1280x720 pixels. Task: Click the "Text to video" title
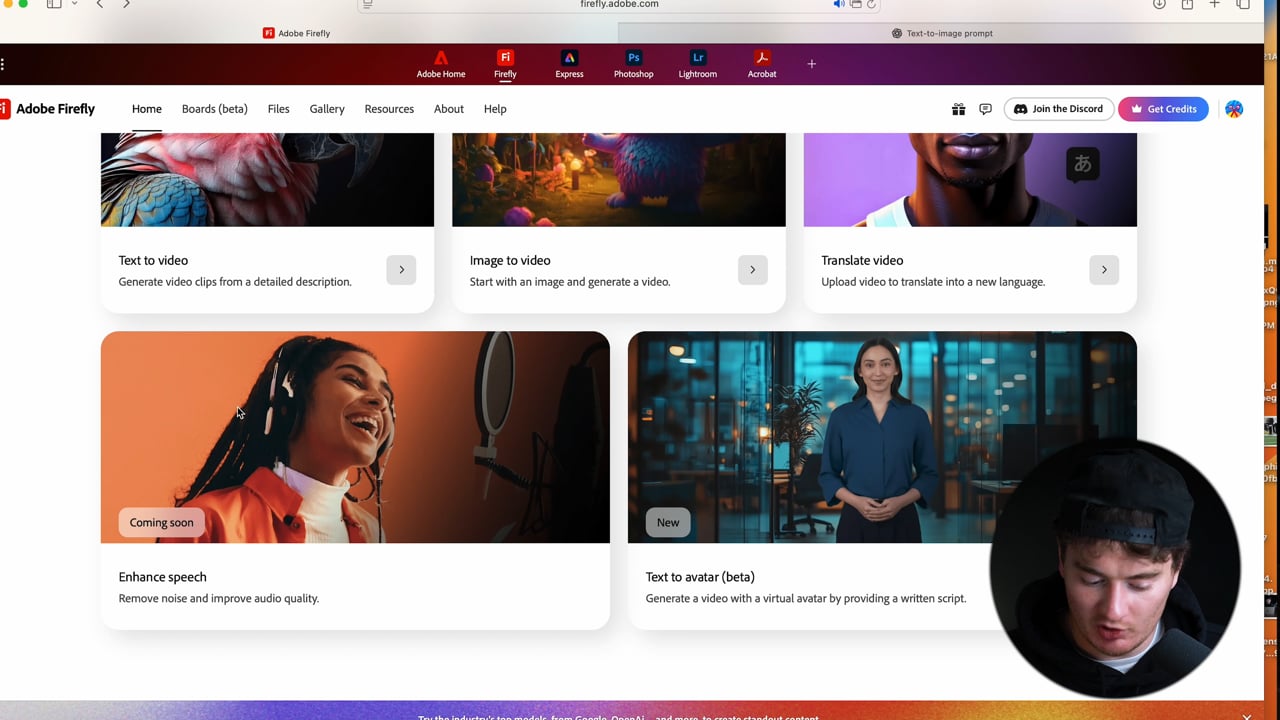point(153,260)
